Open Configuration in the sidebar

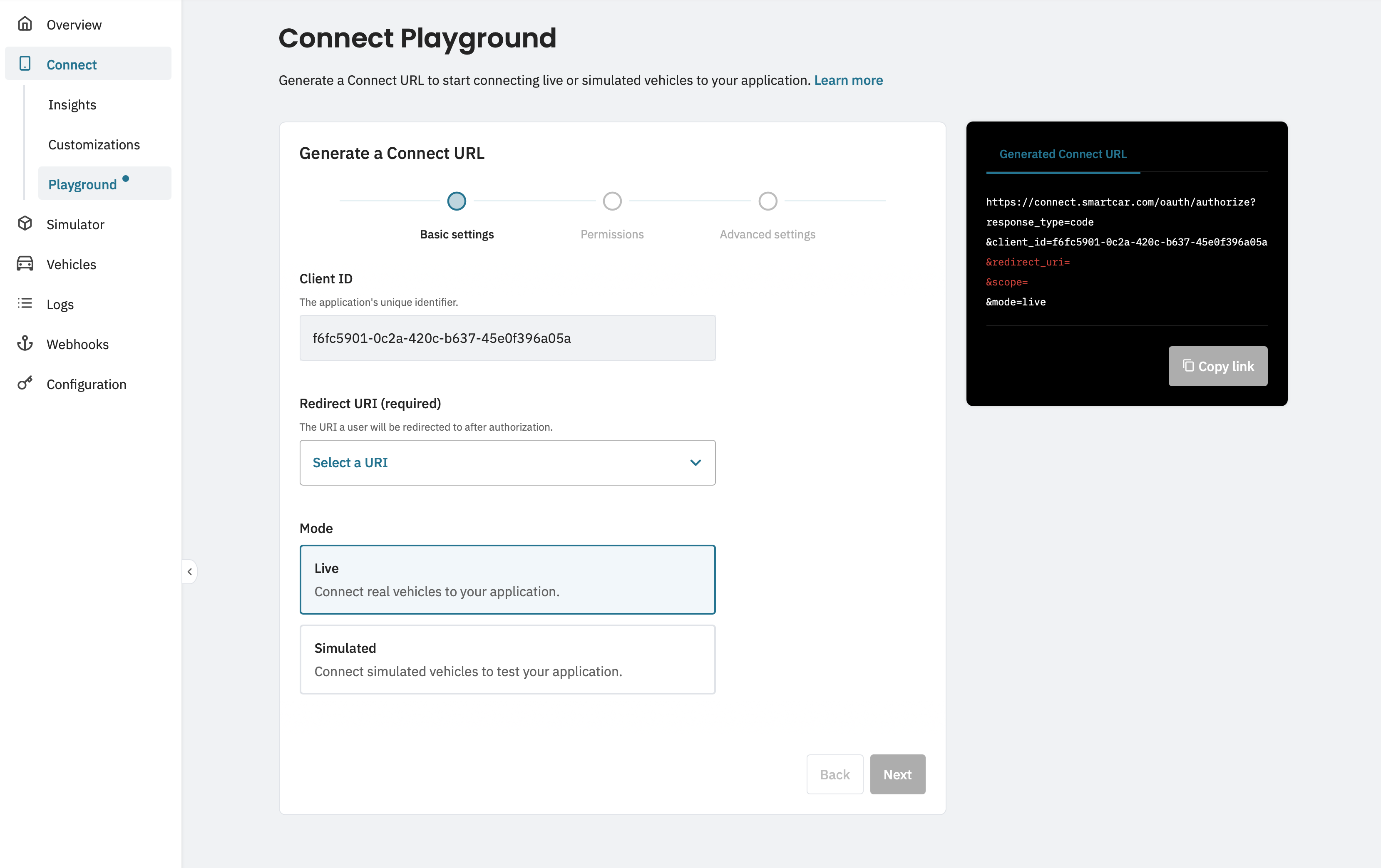pyautogui.click(x=88, y=384)
